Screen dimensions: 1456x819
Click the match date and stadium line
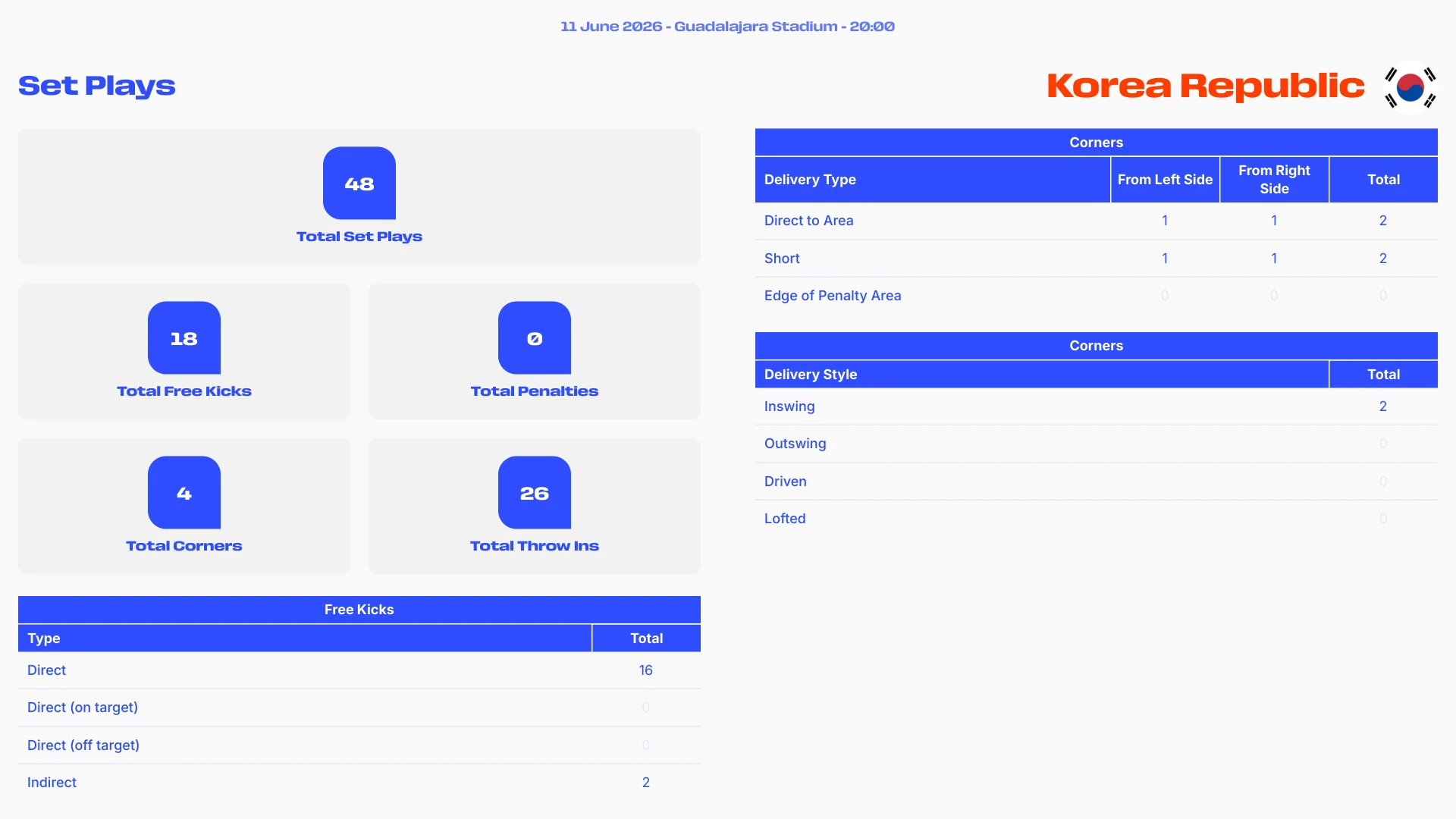click(728, 27)
